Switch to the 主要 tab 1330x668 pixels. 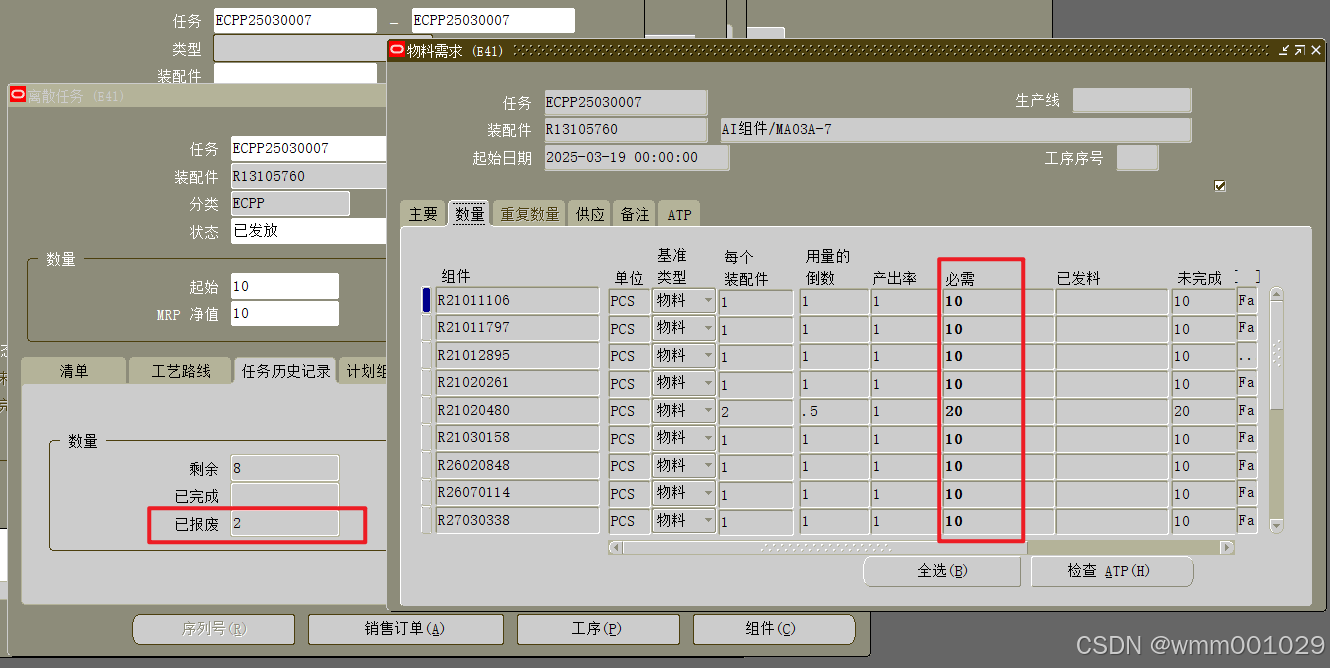pyautogui.click(x=422, y=212)
